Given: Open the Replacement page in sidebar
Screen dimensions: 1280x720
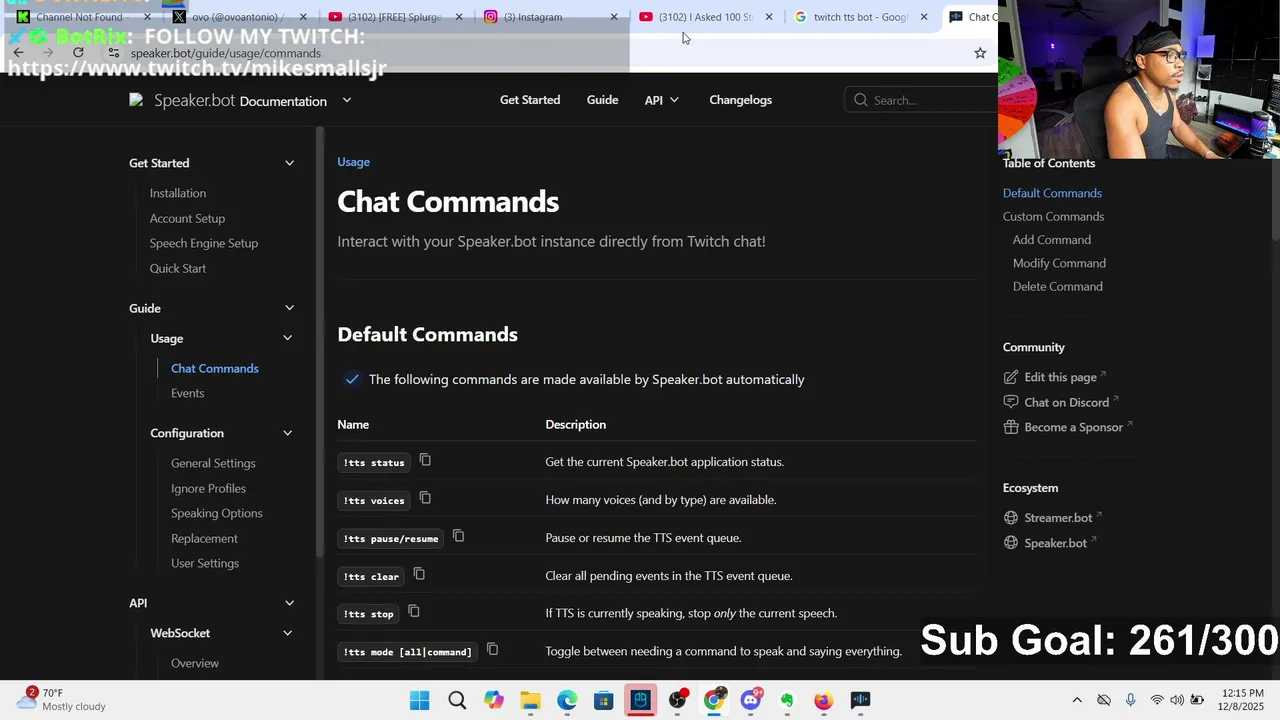Looking at the screenshot, I should [x=204, y=538].
